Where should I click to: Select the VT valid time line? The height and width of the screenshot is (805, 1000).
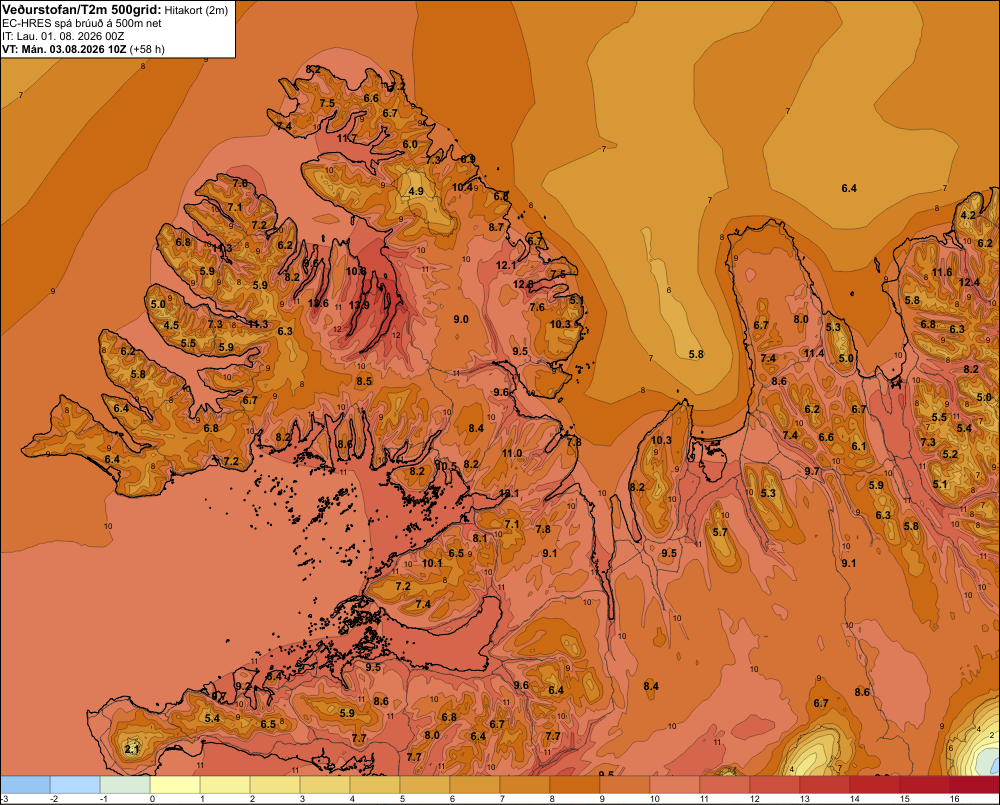(83, 49)
